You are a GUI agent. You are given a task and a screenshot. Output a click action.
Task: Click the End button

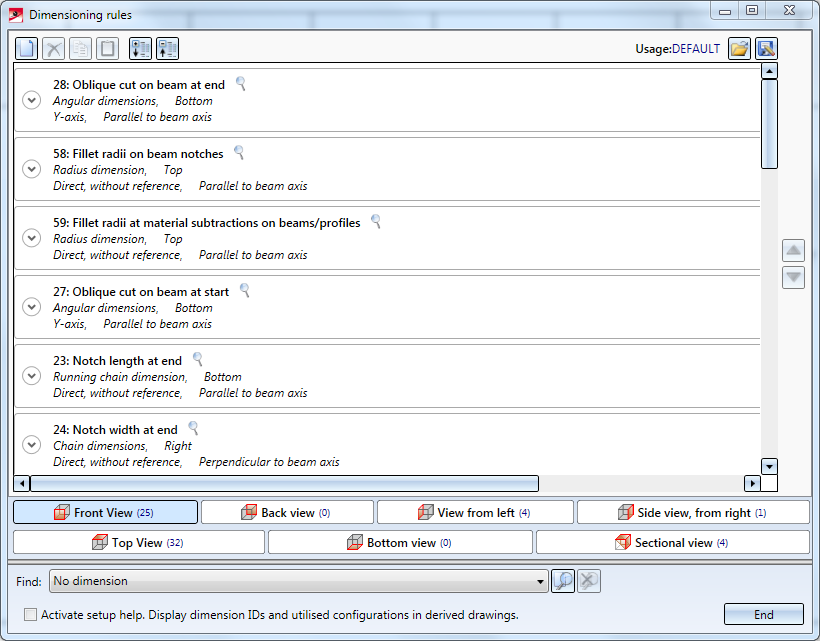pos(764,614)
